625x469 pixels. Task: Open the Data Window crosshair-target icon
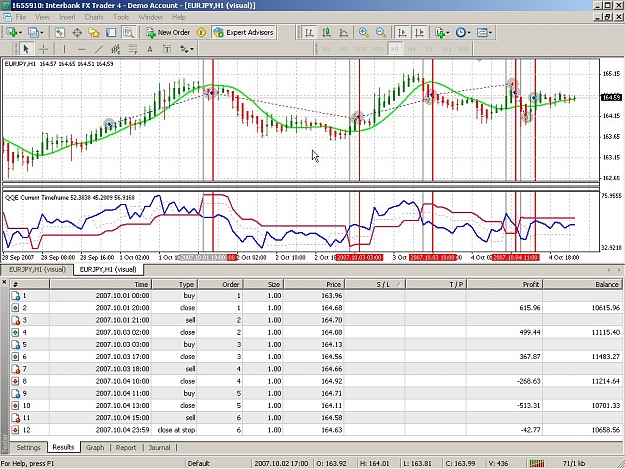[x=77, y=33]
